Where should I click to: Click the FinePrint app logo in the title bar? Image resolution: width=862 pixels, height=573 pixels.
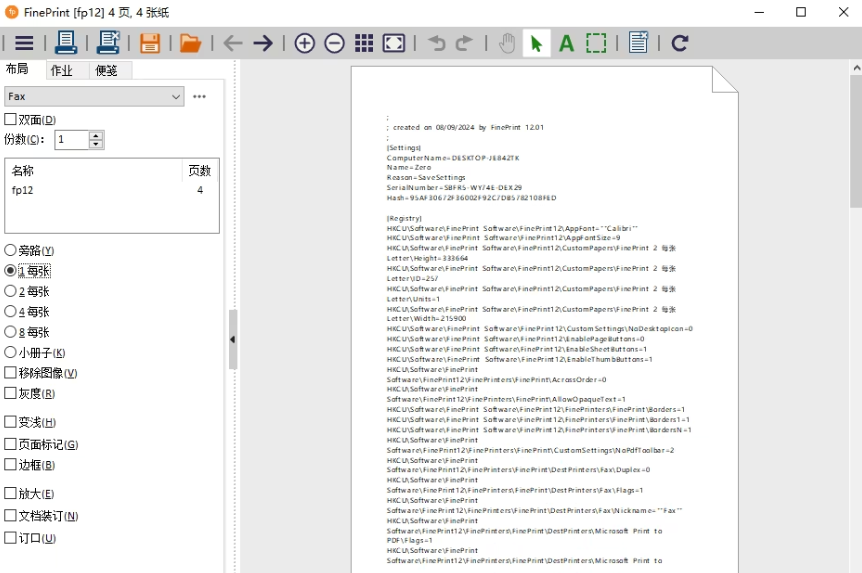click(x=12, y=12)
